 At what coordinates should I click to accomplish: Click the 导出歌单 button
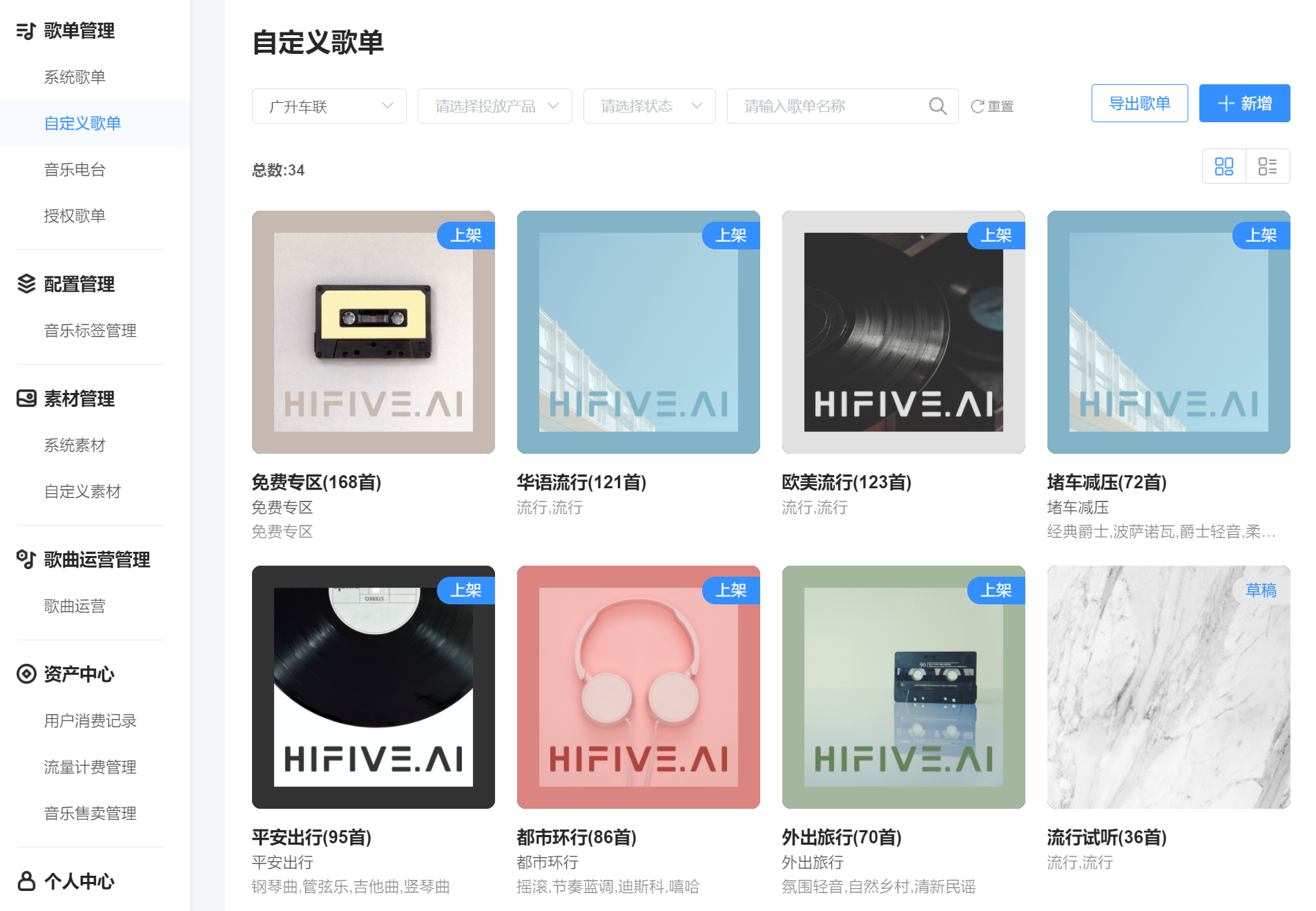1139,103
